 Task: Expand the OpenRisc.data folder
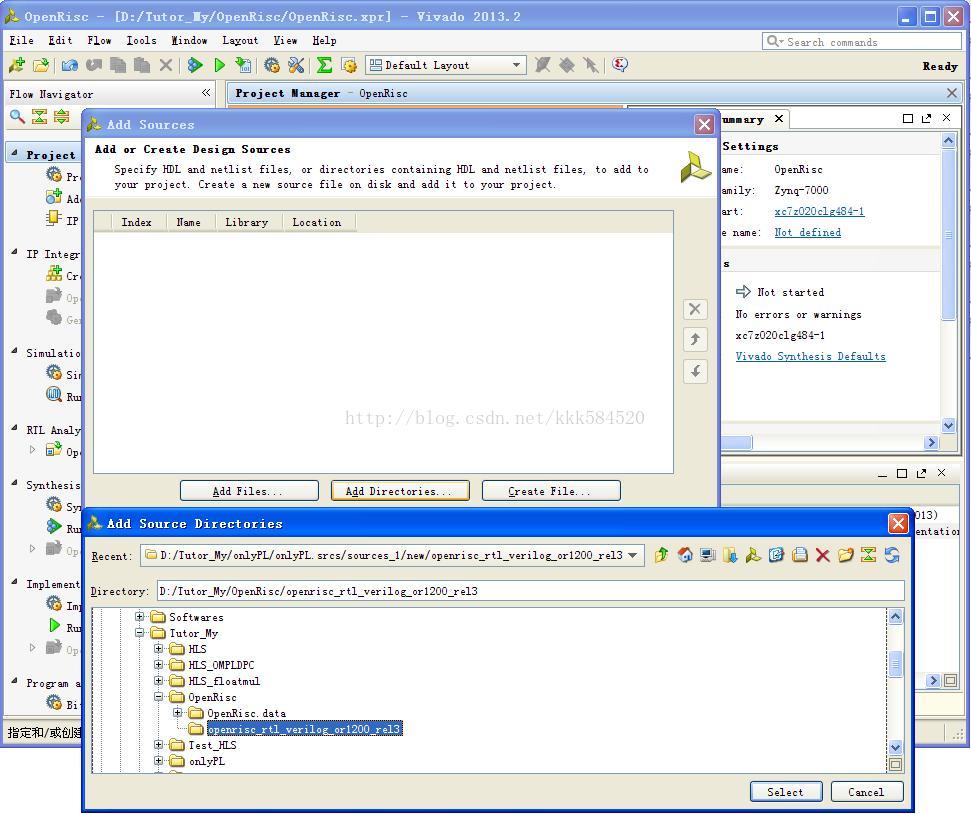pos(178,713)
